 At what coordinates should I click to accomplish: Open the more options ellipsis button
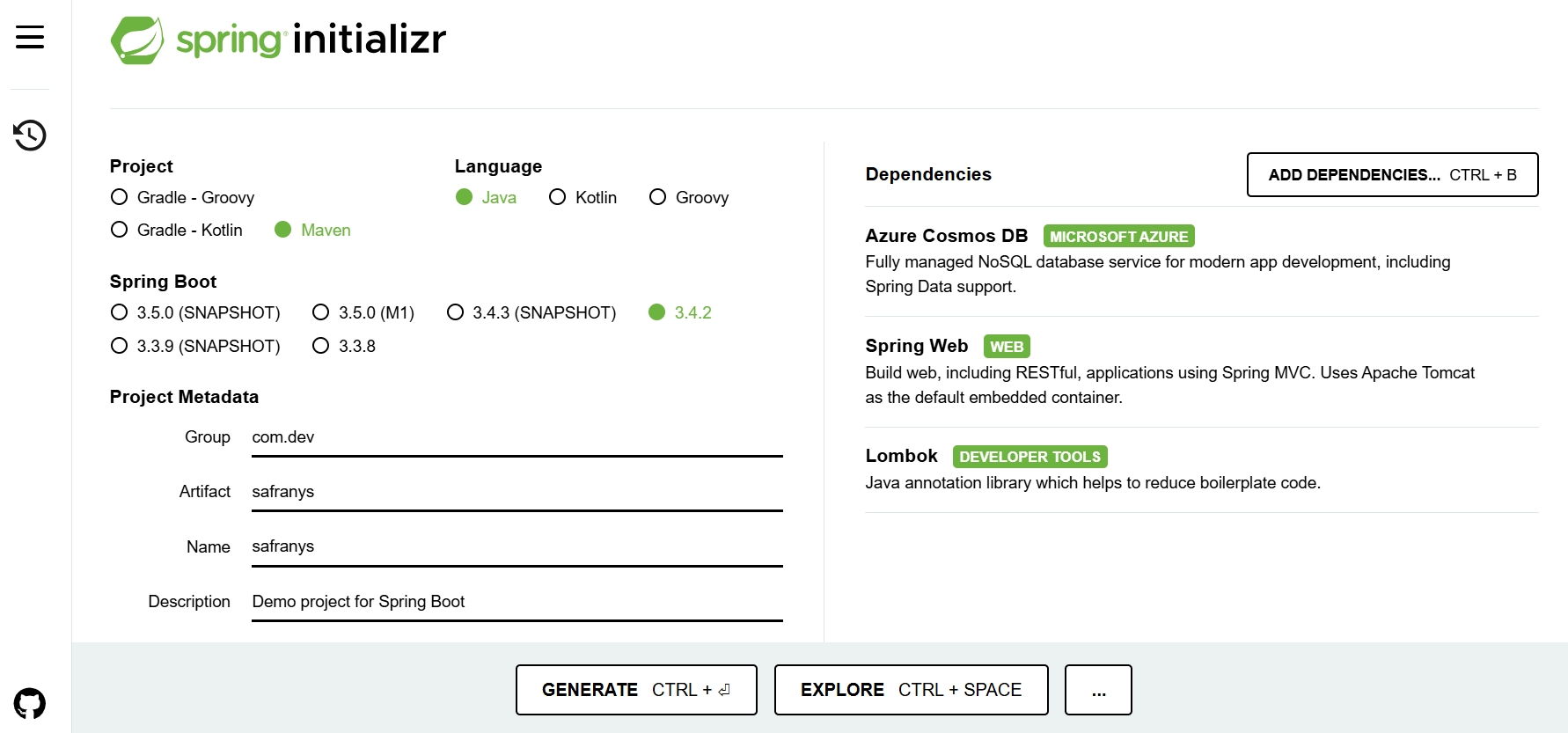1098,690
